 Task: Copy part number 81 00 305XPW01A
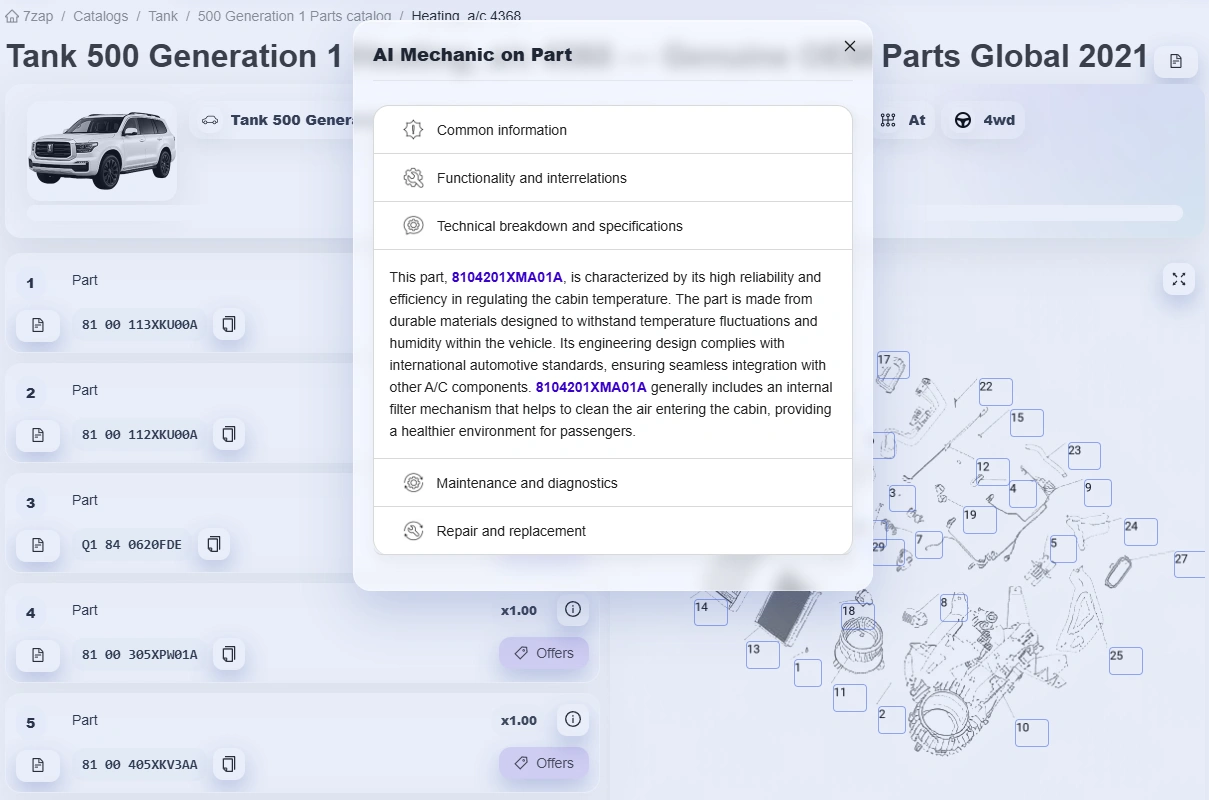pyautogui.click(x=229, y=654)
